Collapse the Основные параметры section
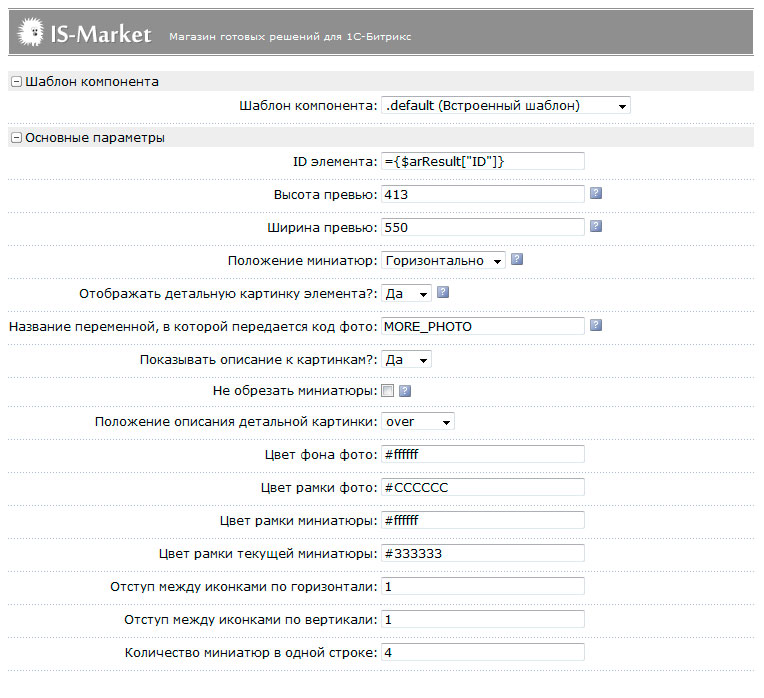This screenshot has height=698, width=764. click(x=16, y=138)
